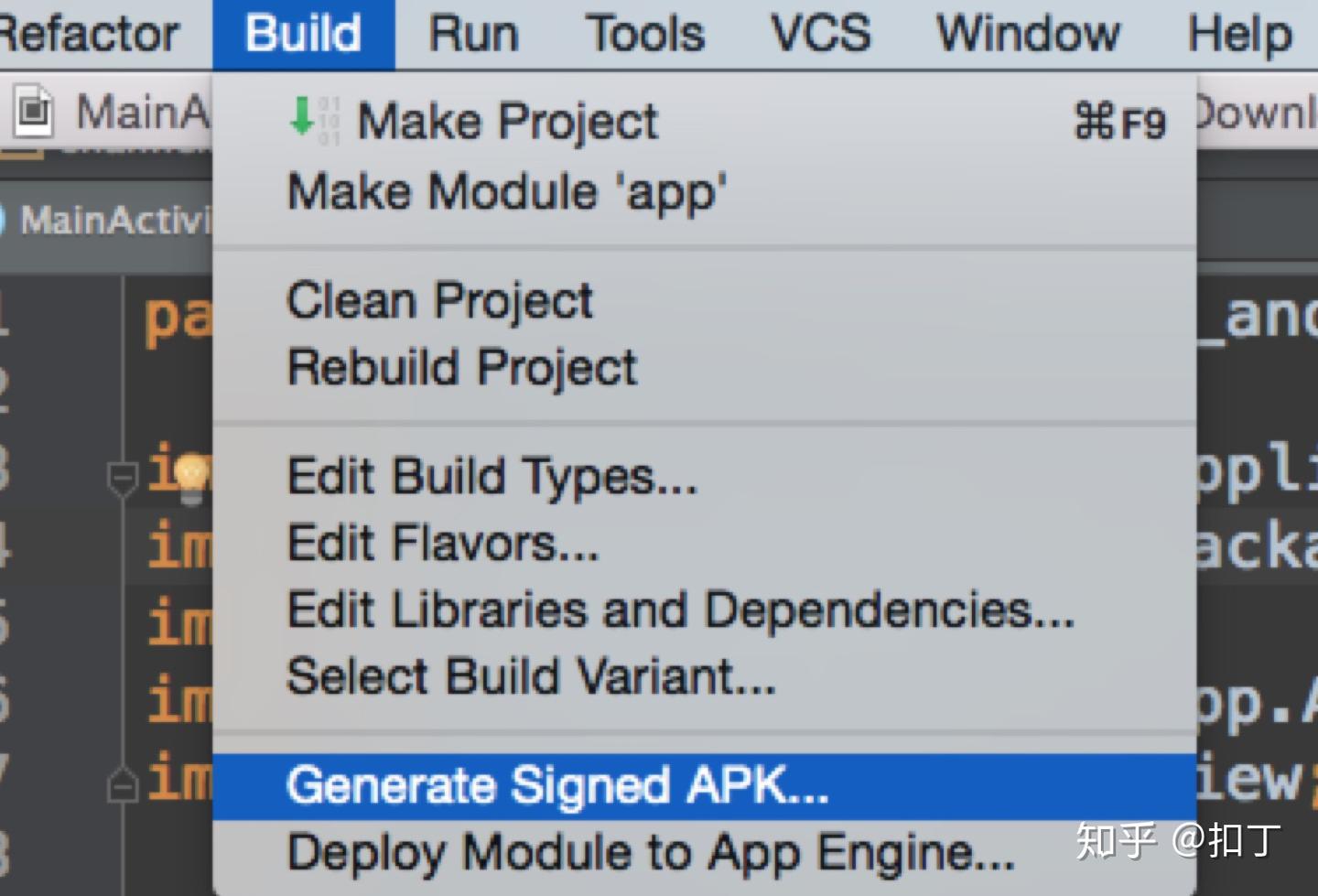Open Edit Build Types dialog
This screenshot has height=896, width=1318.
(x=492, y=477)
